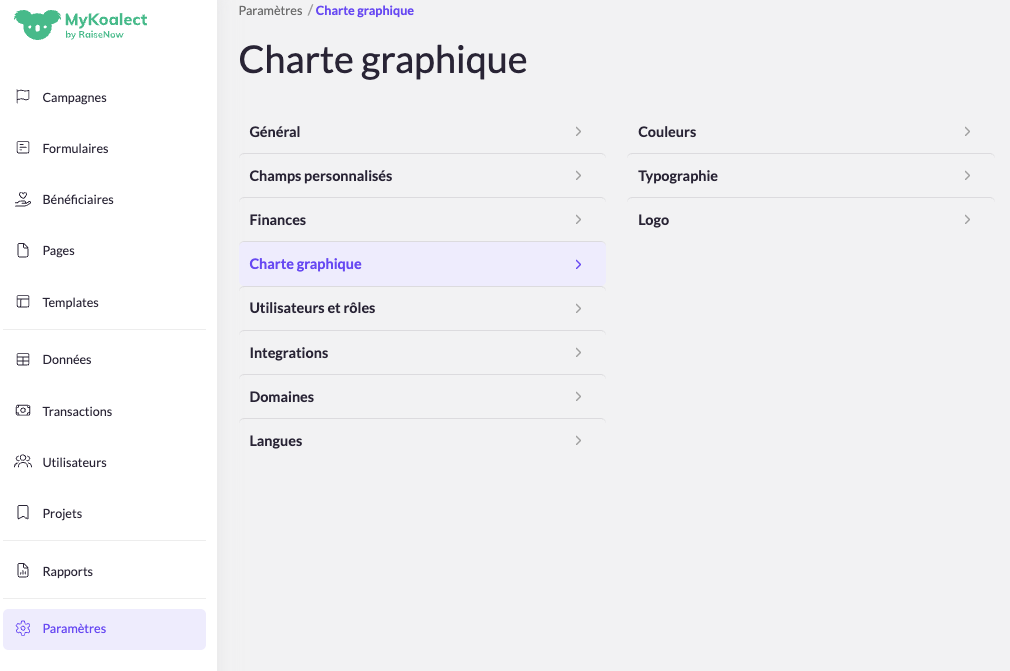Open the Général settings section
This screenshot has height=671, width=1010.
coord(422,131)
